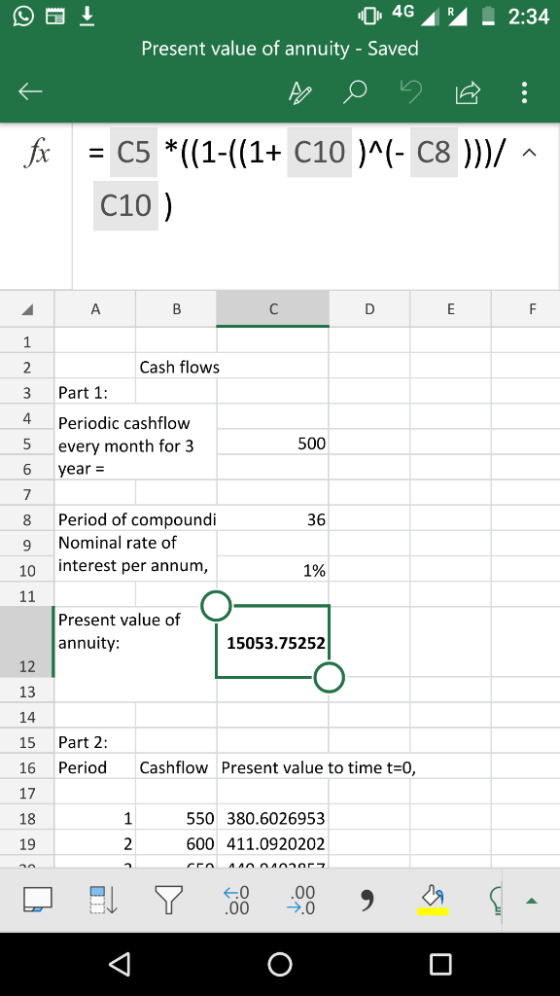
Task: Select column B header
Action: pos(177,309)
